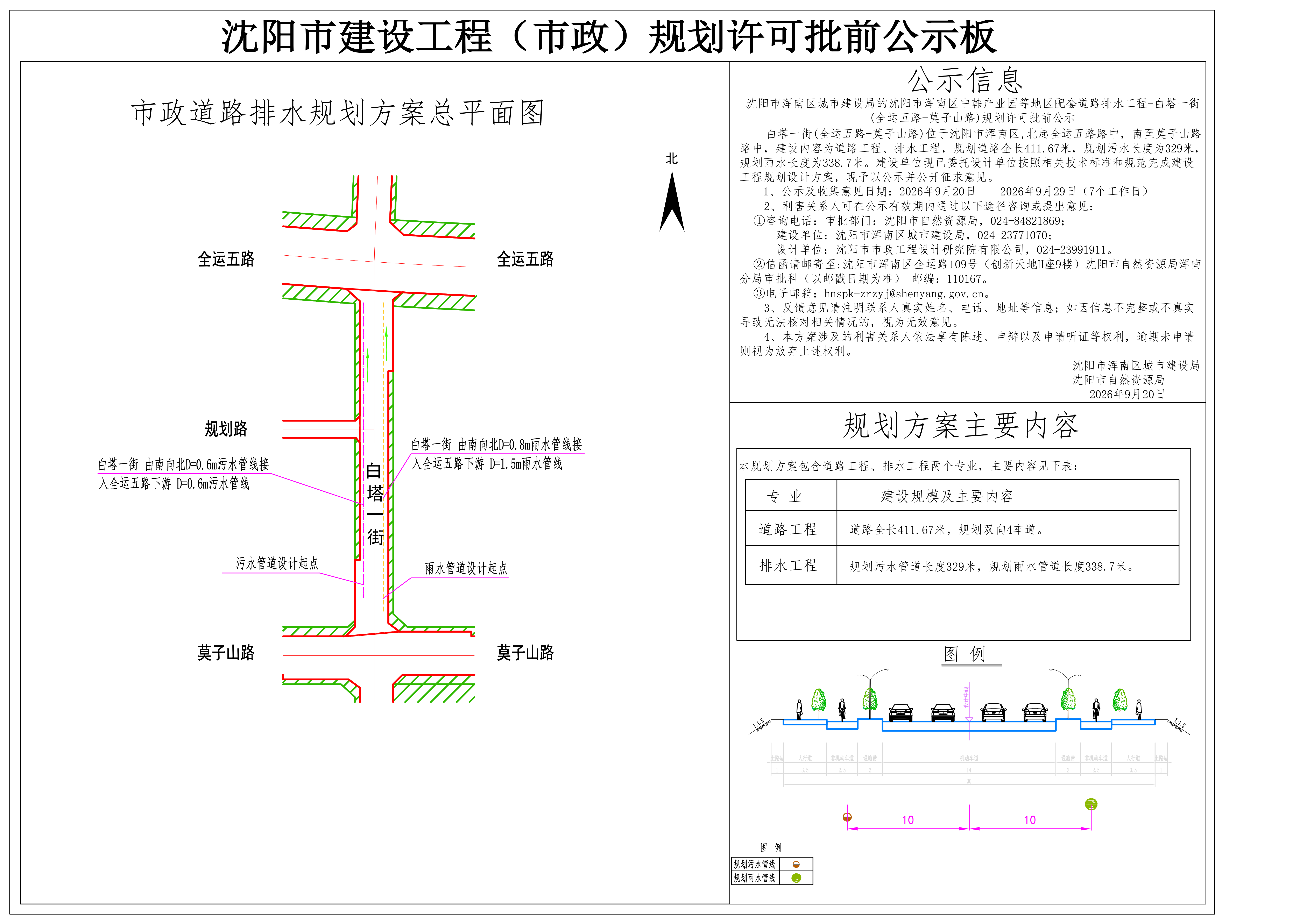
Task: Click the green rainwater pipe marker below cross-section
Action: (1091, 804)
